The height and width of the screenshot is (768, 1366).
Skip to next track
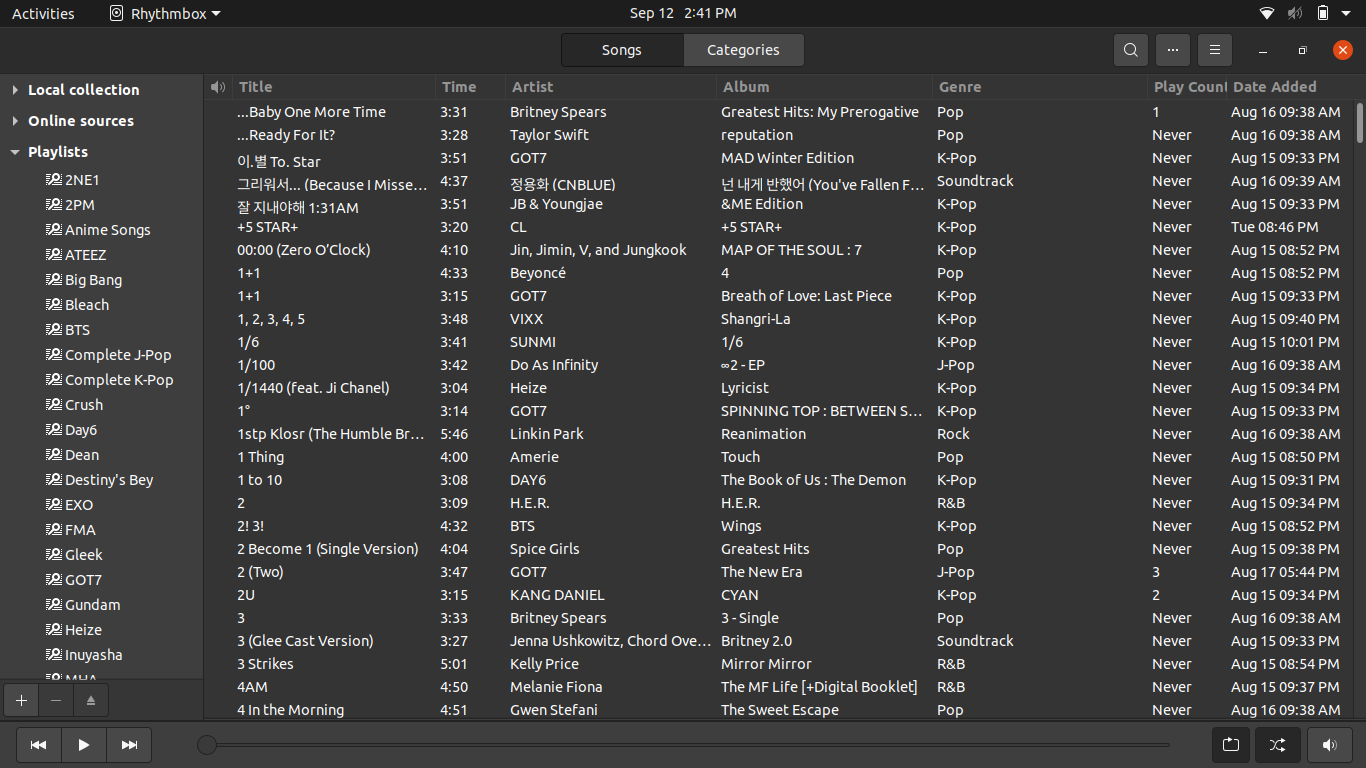point(129,745)
